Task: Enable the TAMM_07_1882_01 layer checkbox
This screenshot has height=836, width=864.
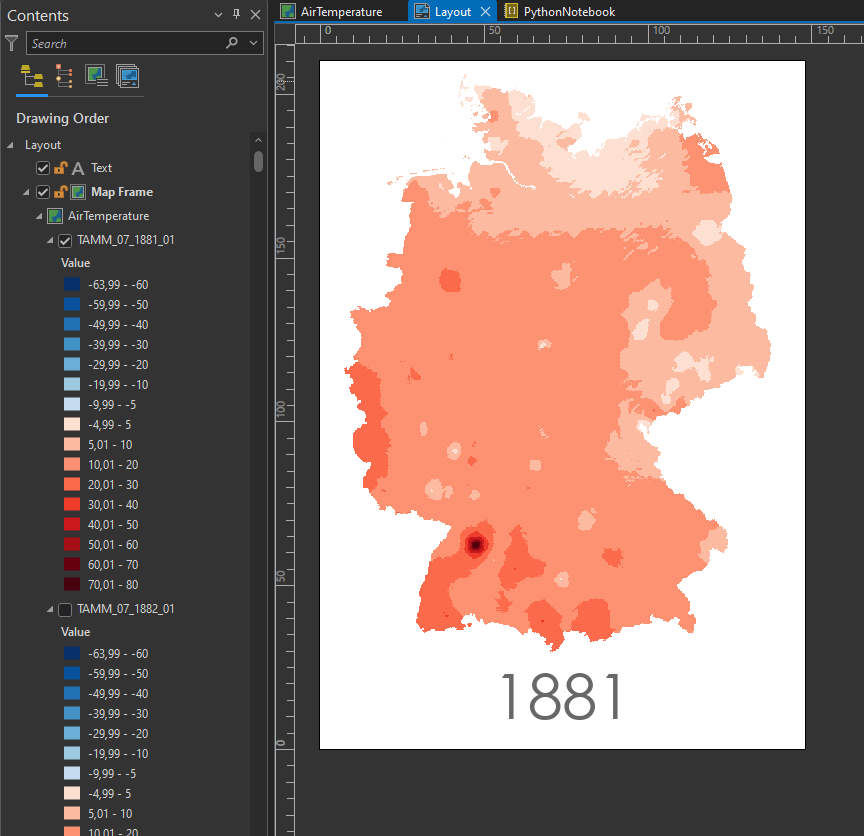Action: 64,608
